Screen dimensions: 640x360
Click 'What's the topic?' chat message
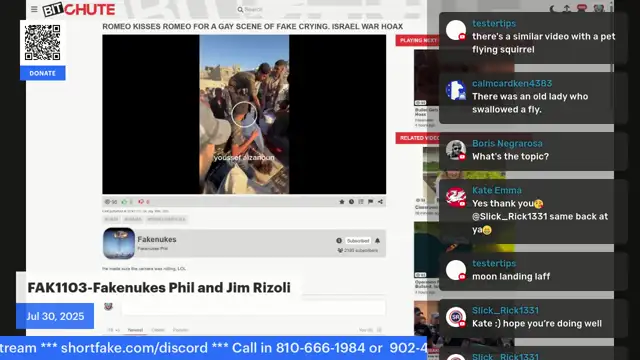coord(510,157)
